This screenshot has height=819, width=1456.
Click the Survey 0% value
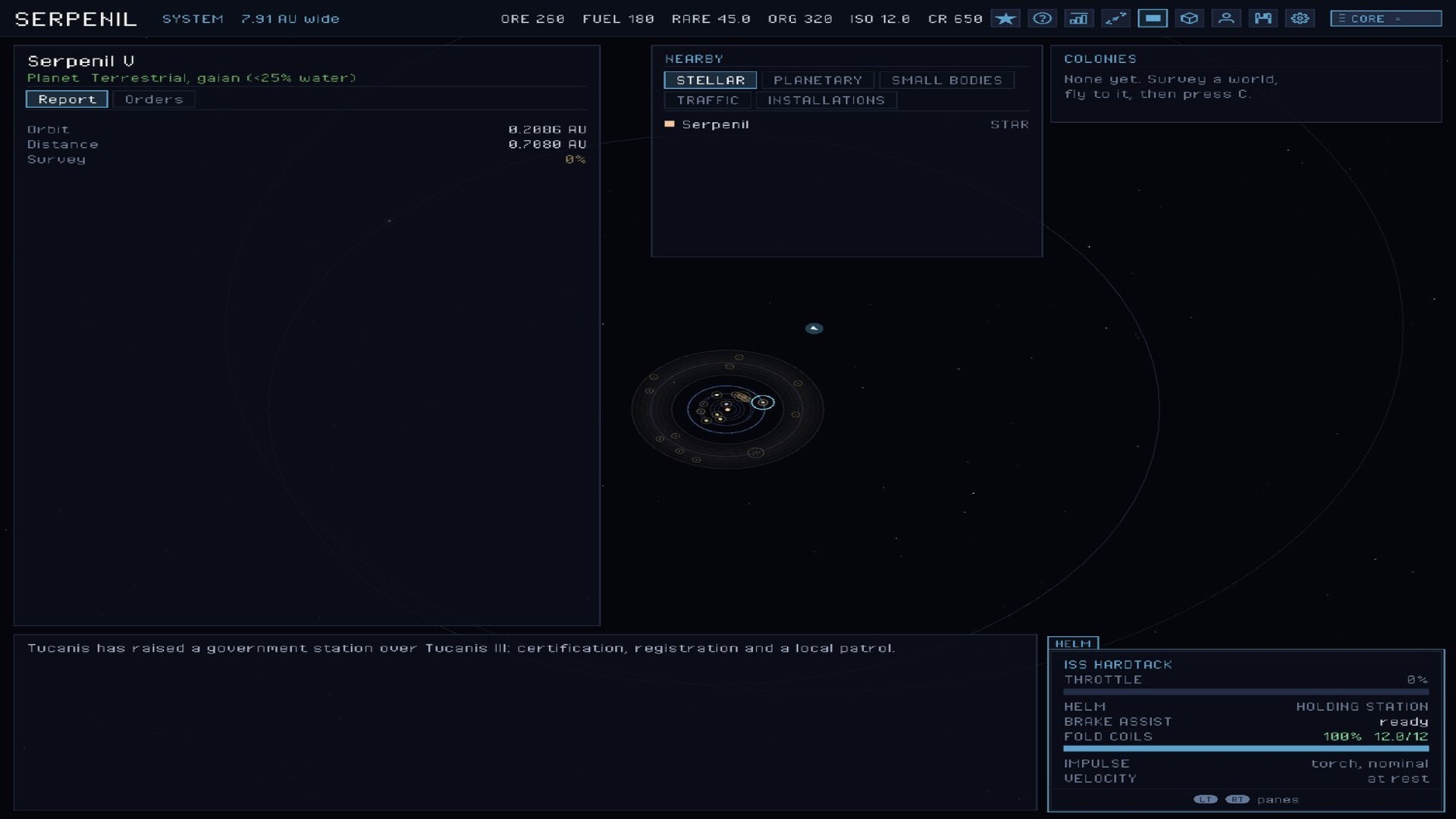[x=575, y=159]
